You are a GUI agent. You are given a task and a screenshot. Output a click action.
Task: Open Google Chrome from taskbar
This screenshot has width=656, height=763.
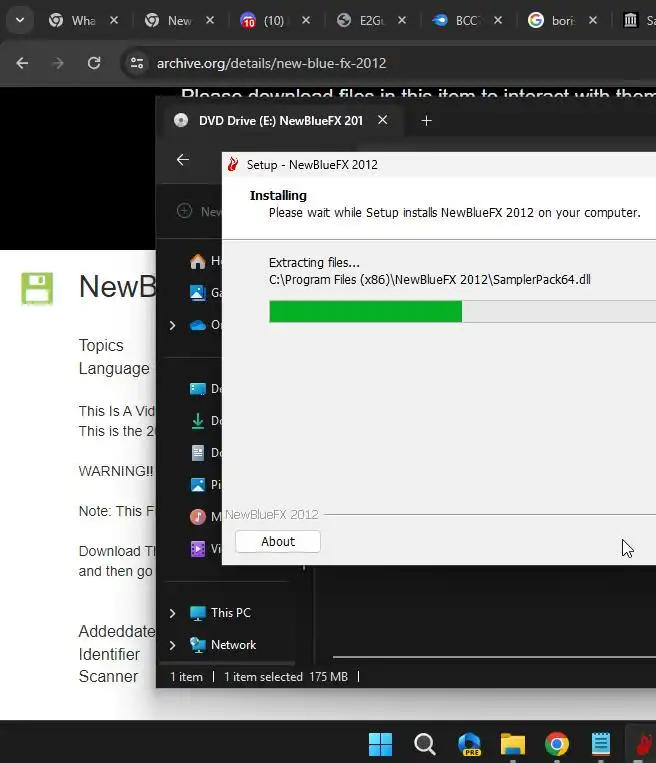(x=557, y=744)
